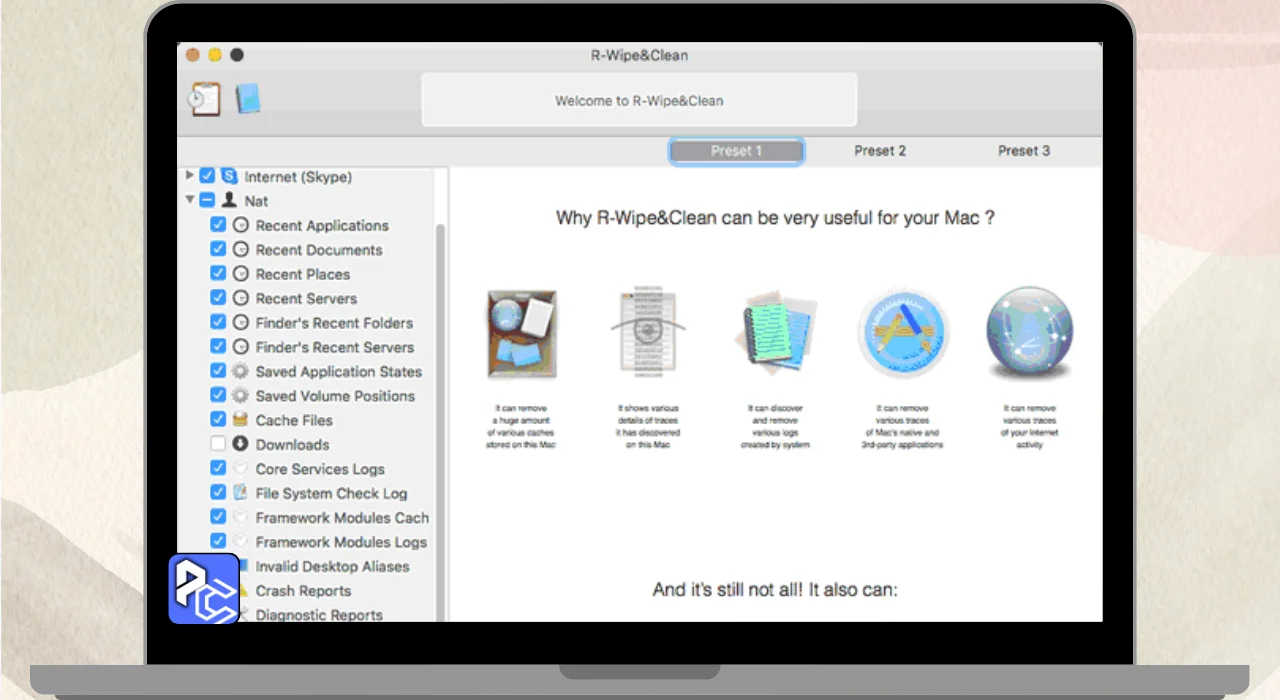Click the clock icon beside Finder's Recent Servers

tap(240, 346)
